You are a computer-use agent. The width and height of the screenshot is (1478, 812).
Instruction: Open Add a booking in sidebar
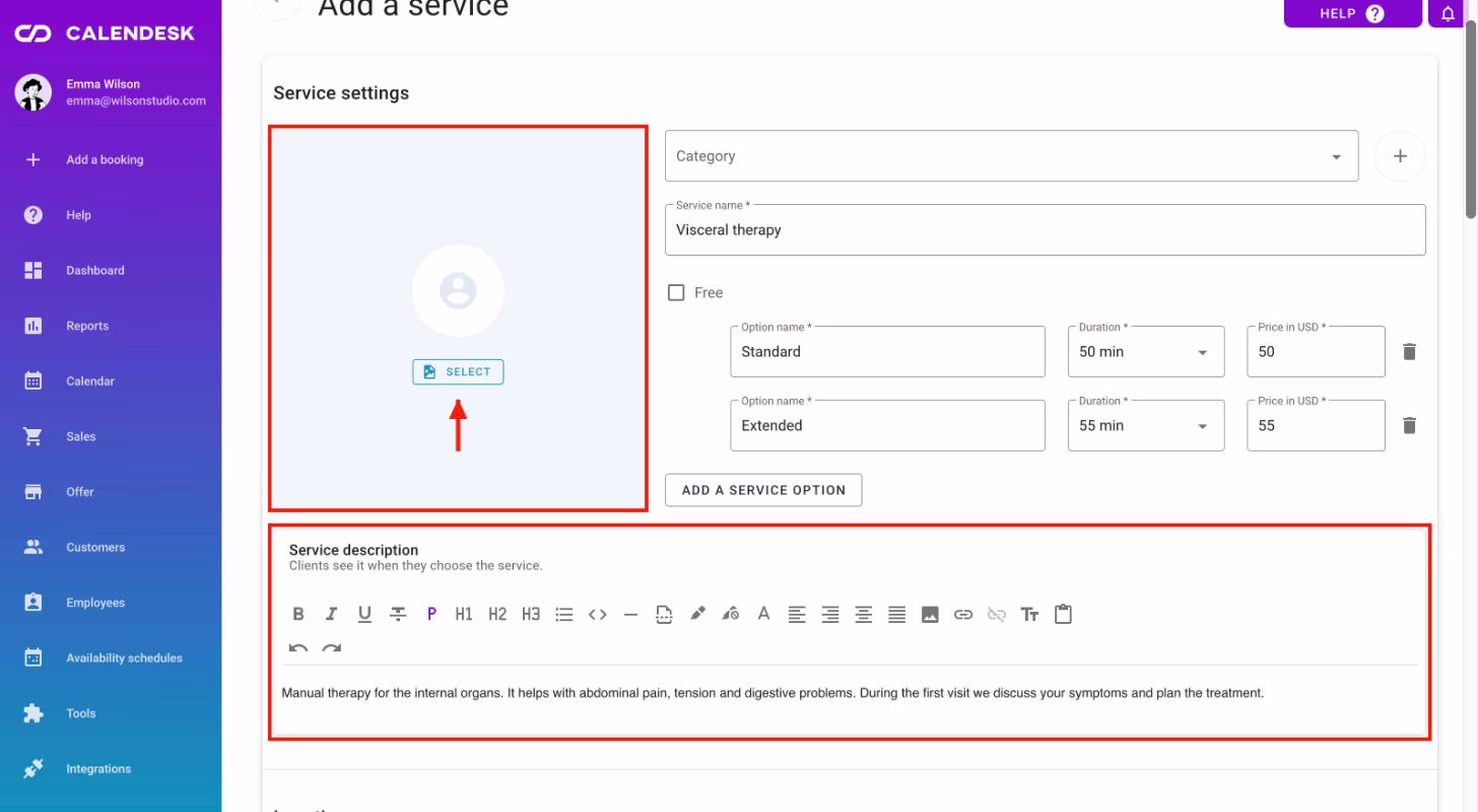pos(105,160)
